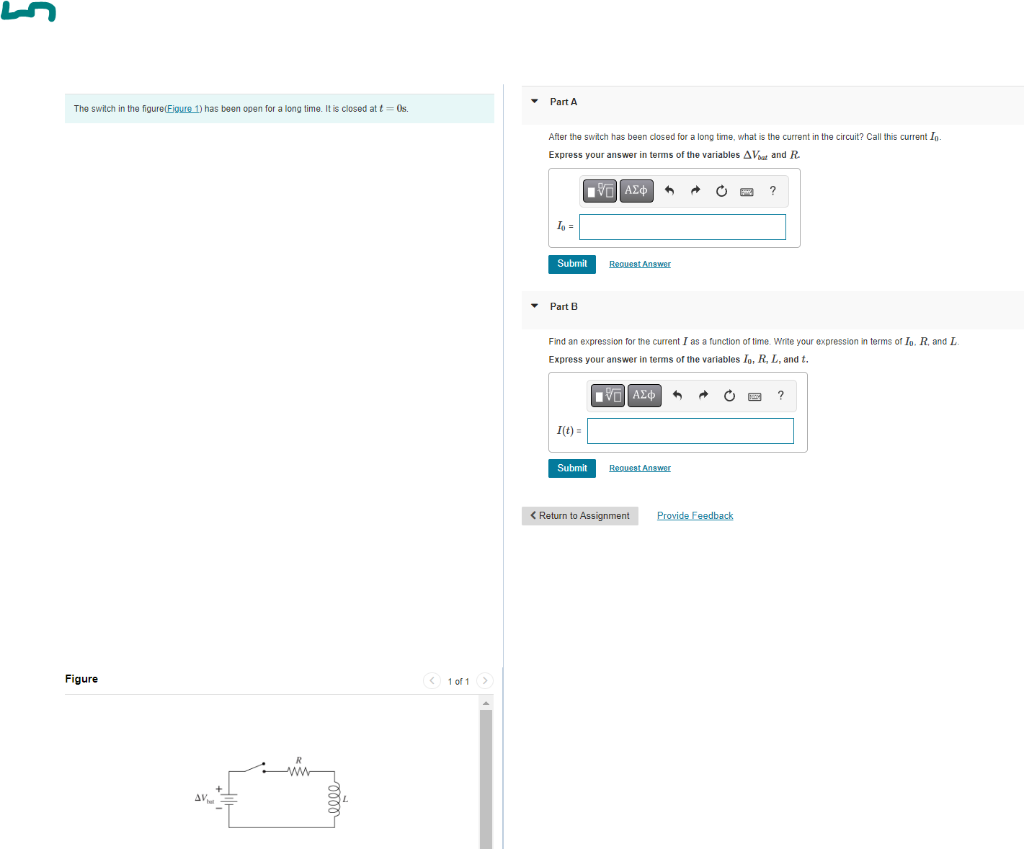Viewport: 1024px width, 849px height.
Task: Switch back to Part A answer box
Action: coord(682,227)
